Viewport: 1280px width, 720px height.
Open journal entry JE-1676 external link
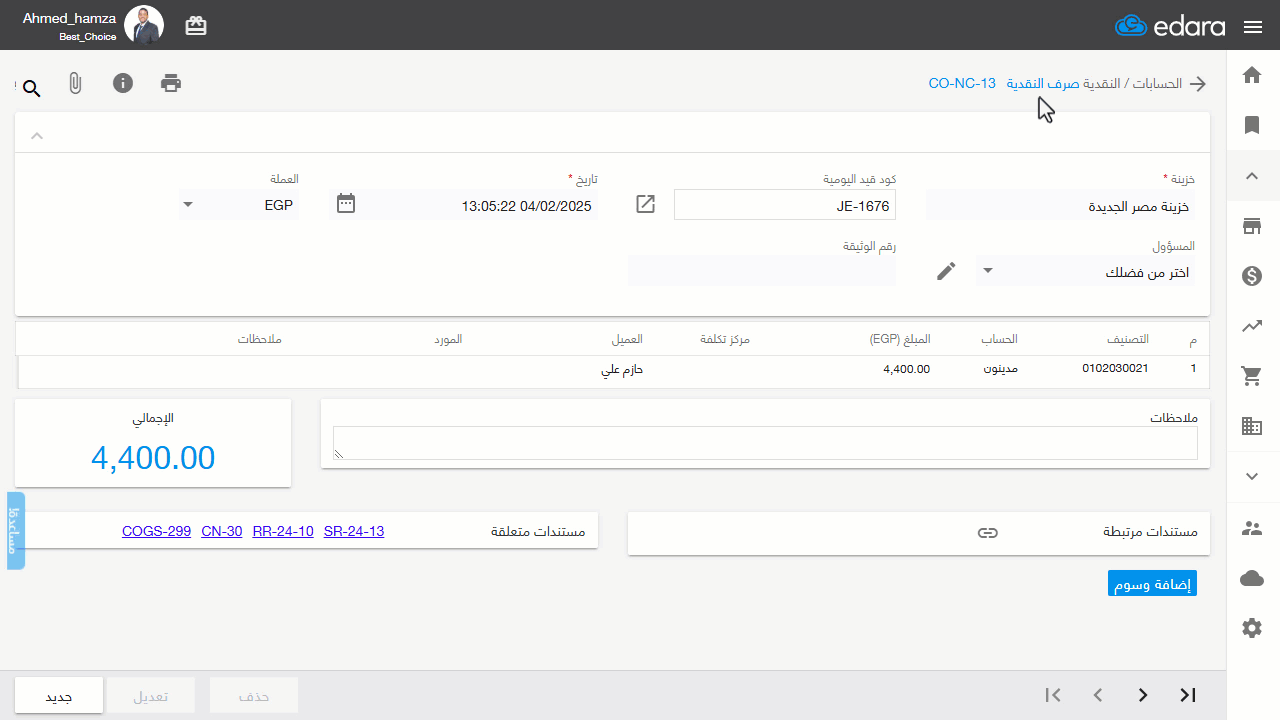click(646, 205)
